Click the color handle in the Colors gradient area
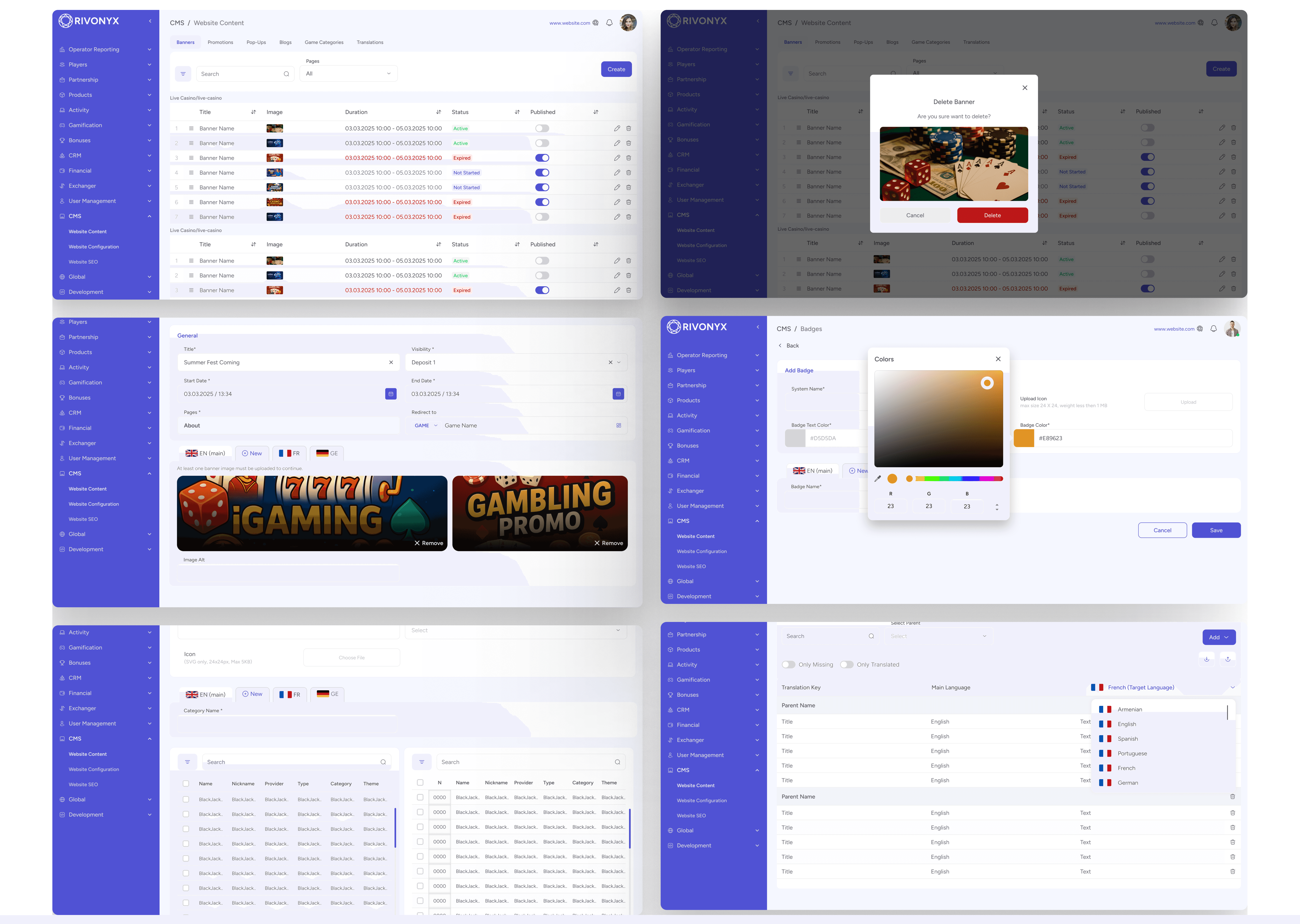1300x924 pixels. [x=987, y=383]
